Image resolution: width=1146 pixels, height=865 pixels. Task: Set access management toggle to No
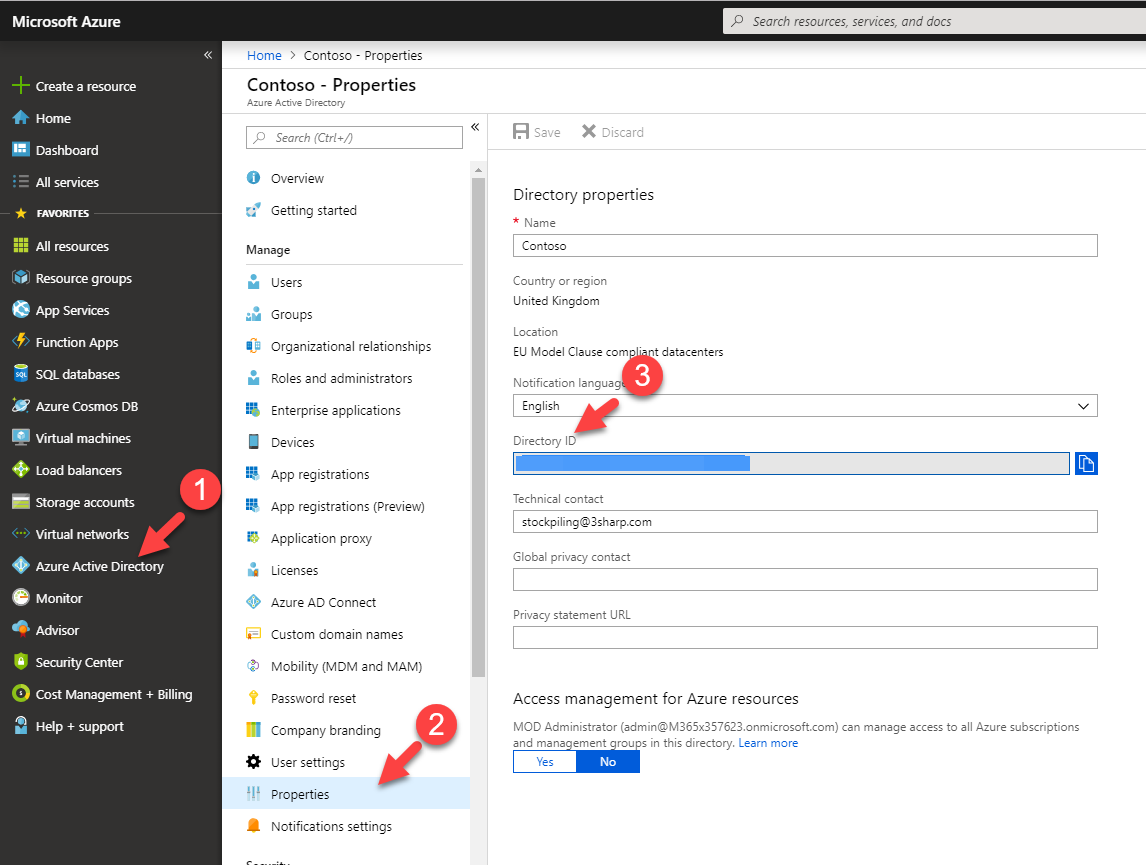[x=608, y=762]
